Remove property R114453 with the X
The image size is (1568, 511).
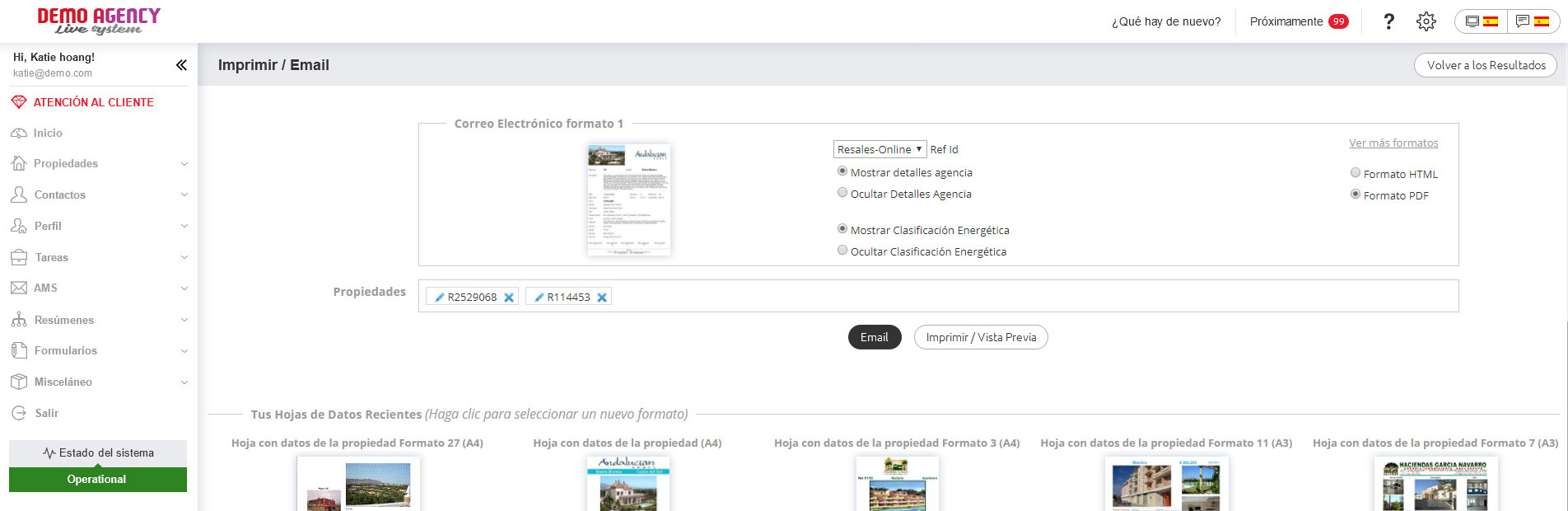tap(602, 298)
